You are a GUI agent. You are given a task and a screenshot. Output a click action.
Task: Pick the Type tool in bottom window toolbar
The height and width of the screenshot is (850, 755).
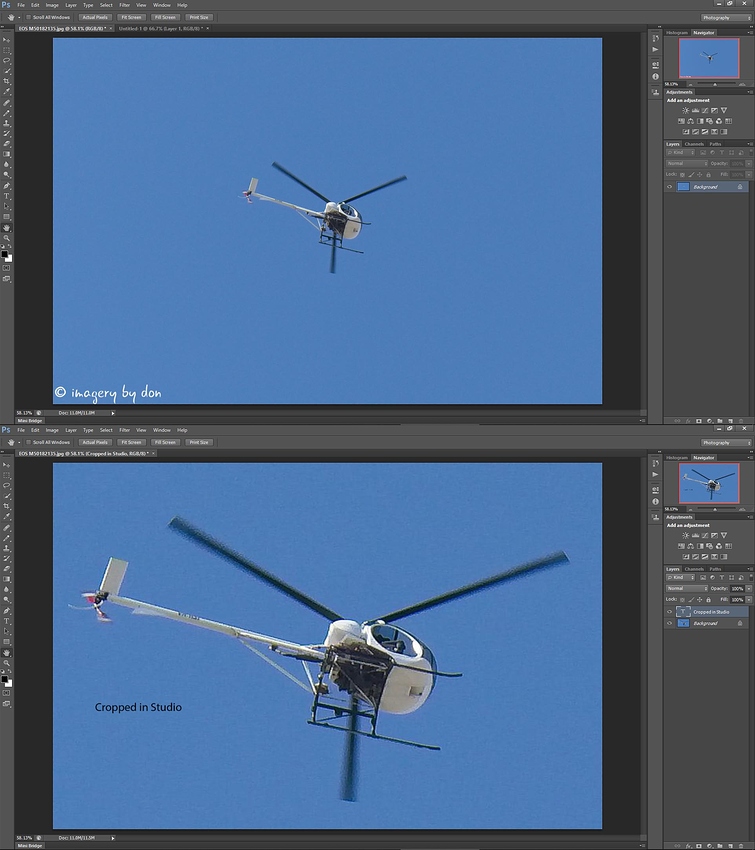[x=7, y=620]
